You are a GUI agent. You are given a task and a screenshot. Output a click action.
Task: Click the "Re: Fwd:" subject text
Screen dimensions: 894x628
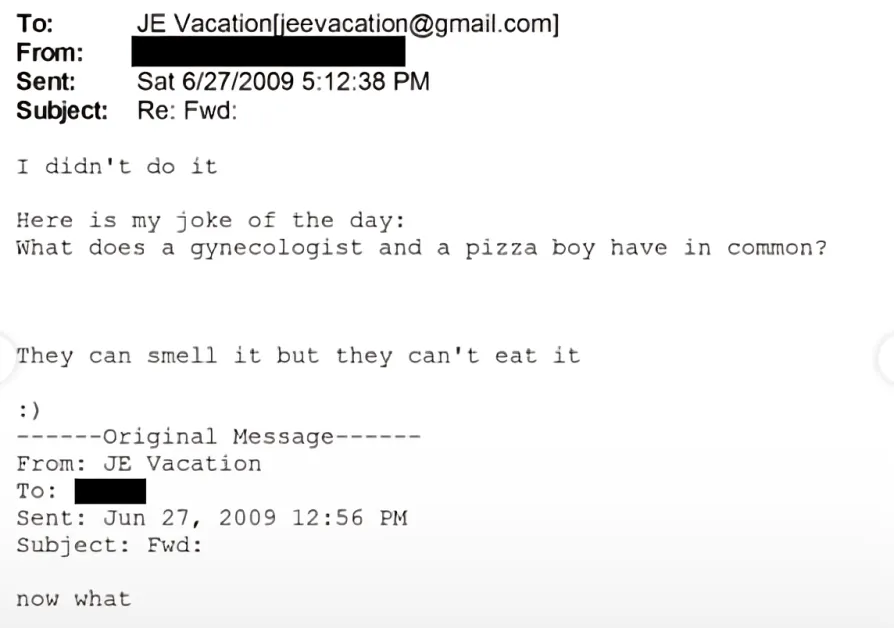(187, 111)
